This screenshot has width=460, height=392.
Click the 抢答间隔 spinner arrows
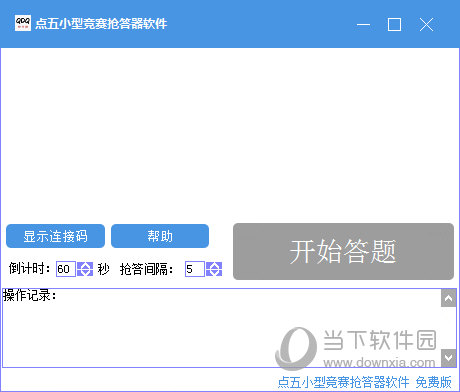(x=214, y=269)
